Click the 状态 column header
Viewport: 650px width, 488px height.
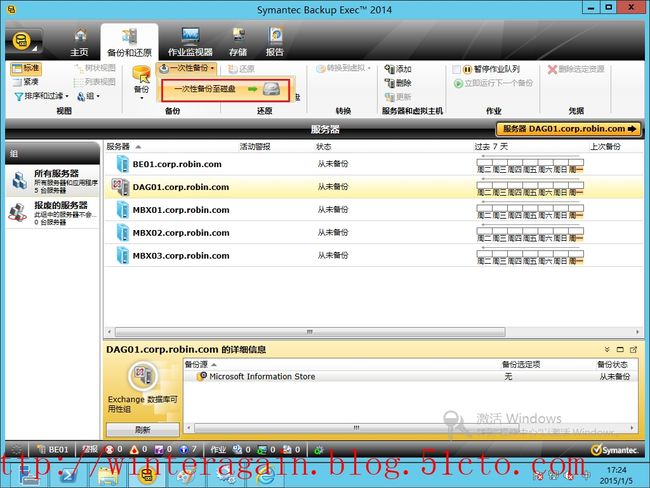tap(323, 146)
